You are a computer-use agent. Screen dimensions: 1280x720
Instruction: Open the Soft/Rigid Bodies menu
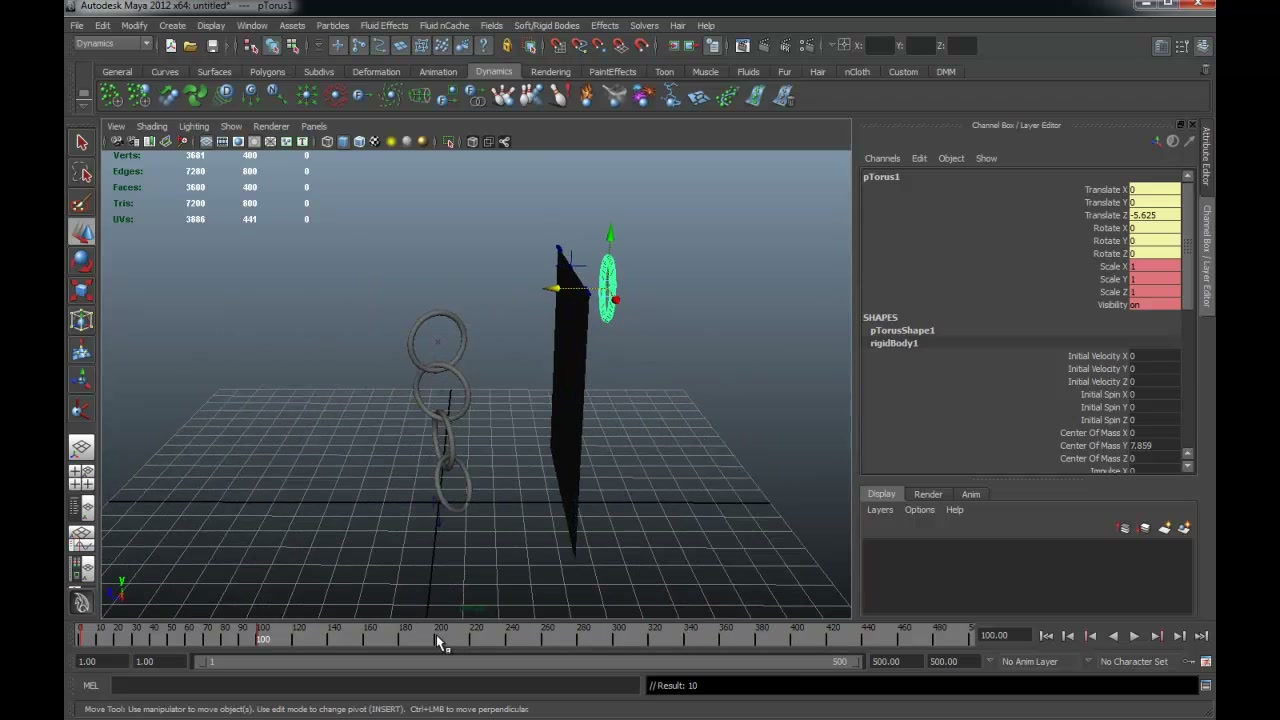tap(547, 25)
